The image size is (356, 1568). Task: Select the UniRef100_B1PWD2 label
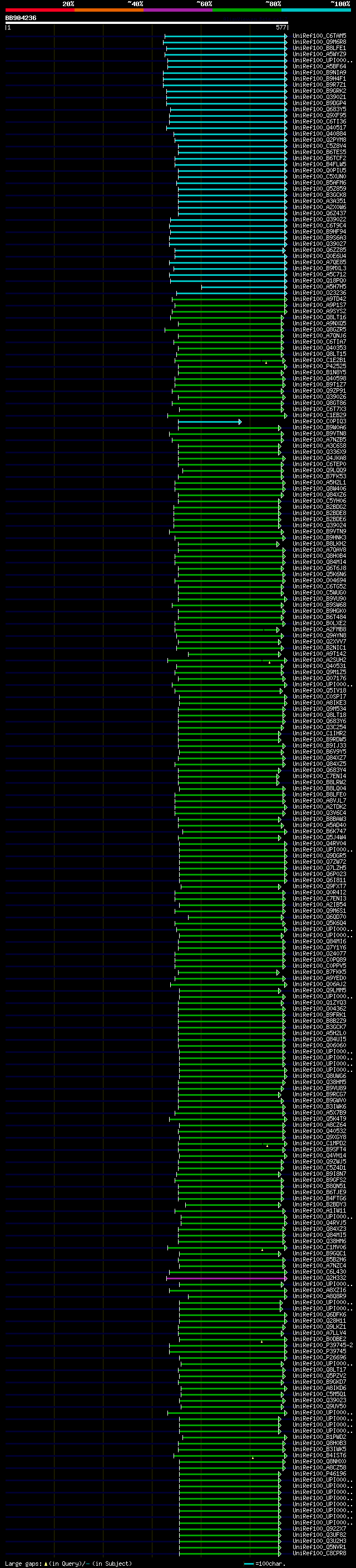(x=319, y=1437)
